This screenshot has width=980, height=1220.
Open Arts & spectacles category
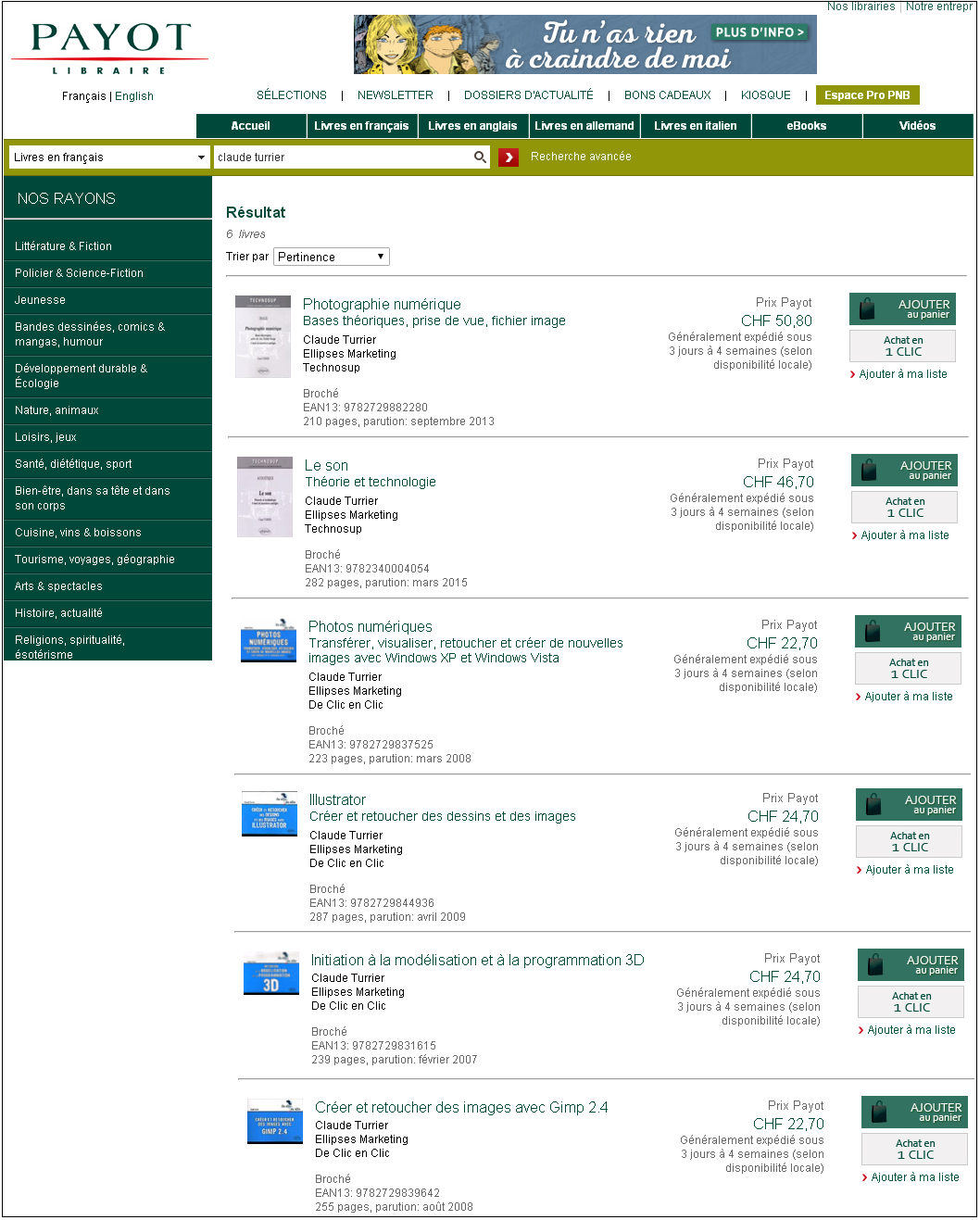[107, 586]
